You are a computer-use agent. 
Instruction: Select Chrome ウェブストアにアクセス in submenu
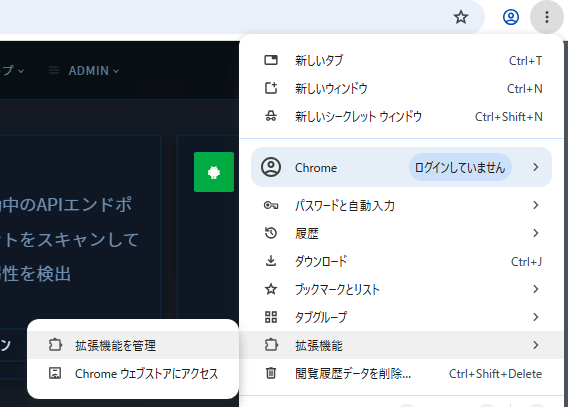click(133, 373)
